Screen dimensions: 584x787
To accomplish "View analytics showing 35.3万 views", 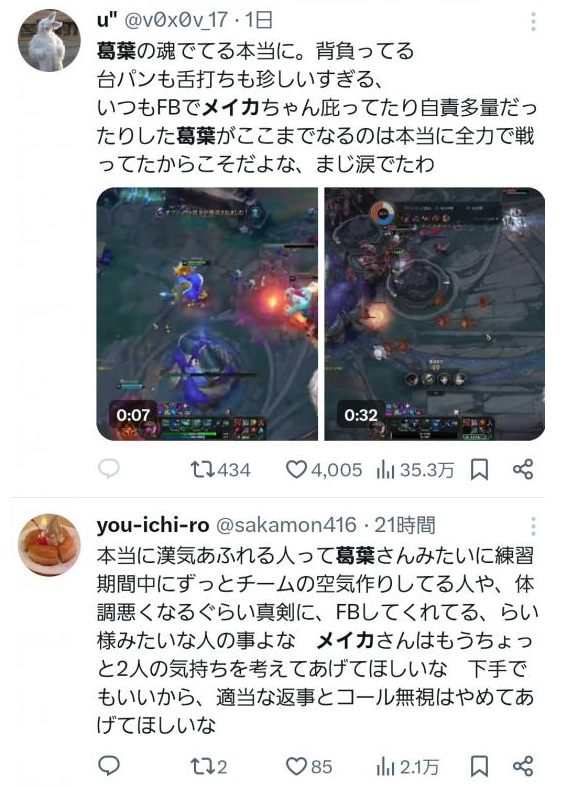I will click(415, 470).
